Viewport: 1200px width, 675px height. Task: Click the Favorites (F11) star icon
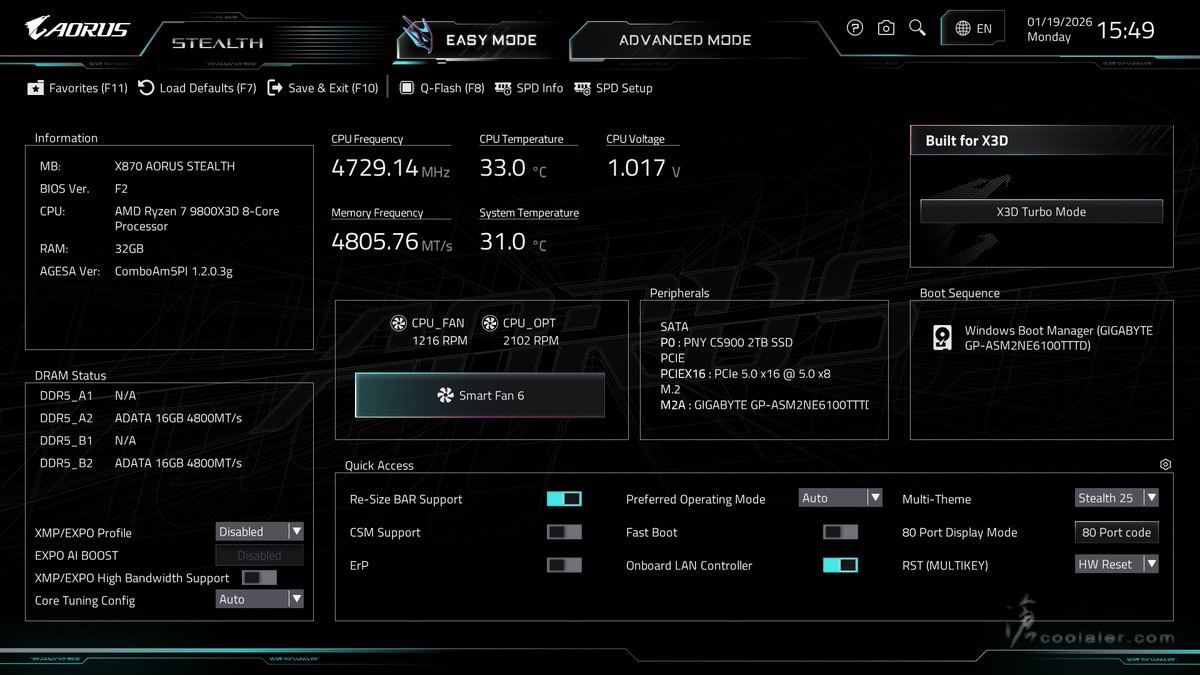36,88
